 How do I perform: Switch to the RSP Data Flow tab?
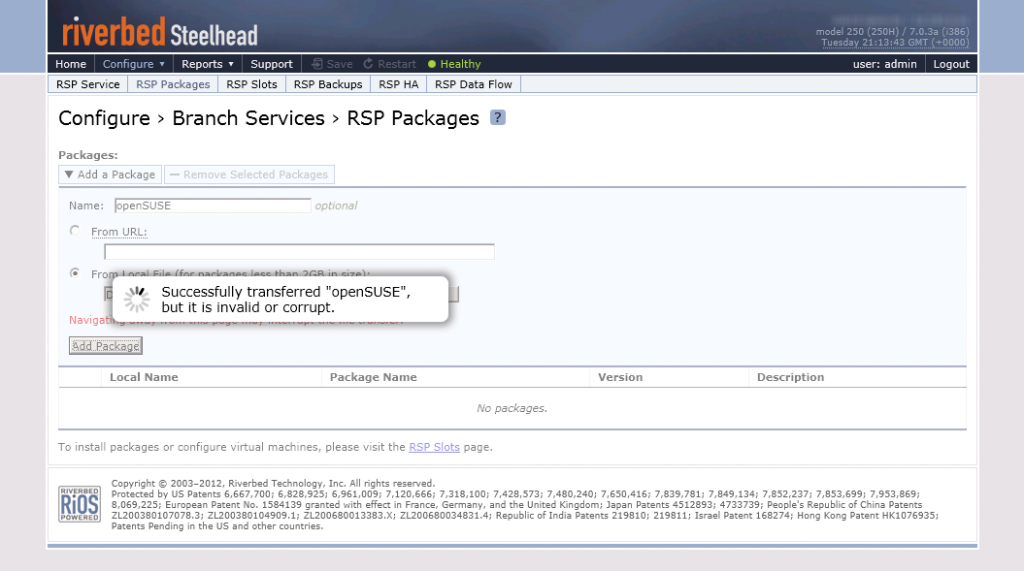pos(473,84)
